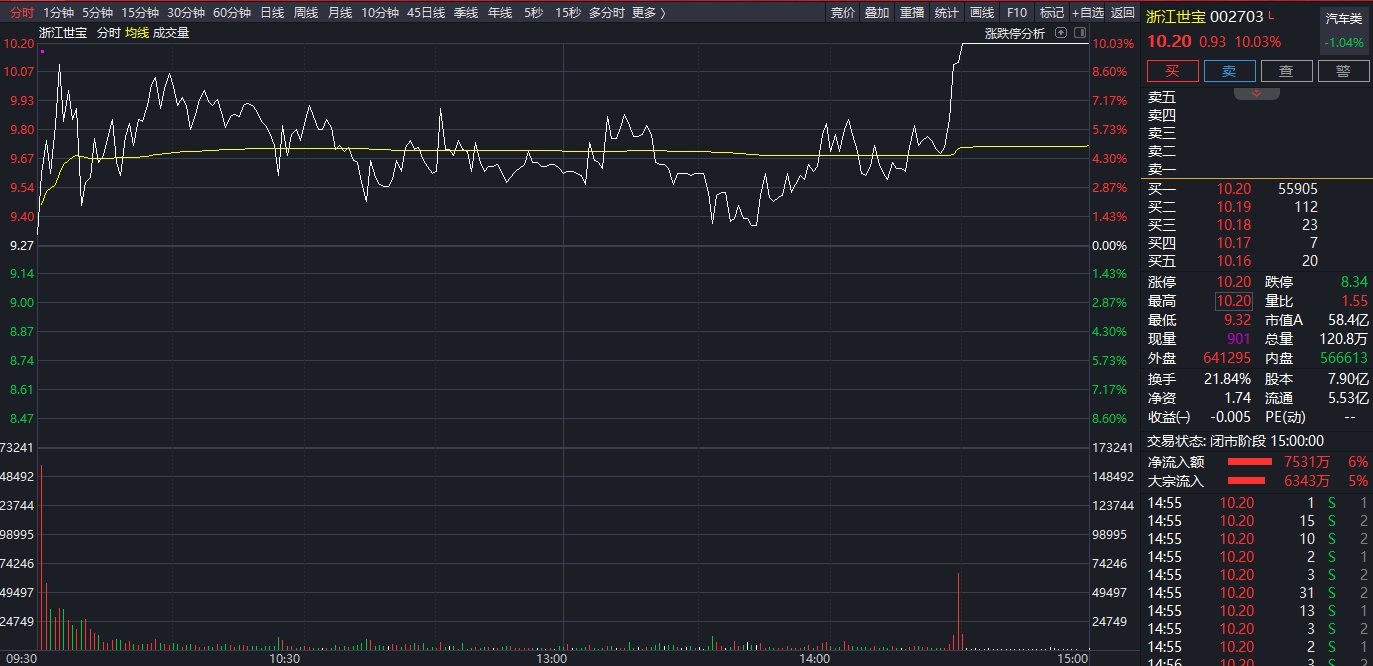
Task: Select the 45日线 period tab
Action: (x=426, y=13)
